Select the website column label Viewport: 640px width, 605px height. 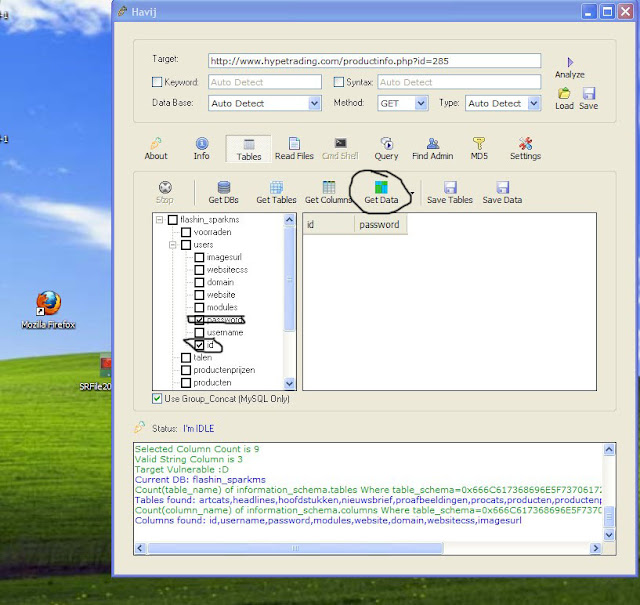221,295
